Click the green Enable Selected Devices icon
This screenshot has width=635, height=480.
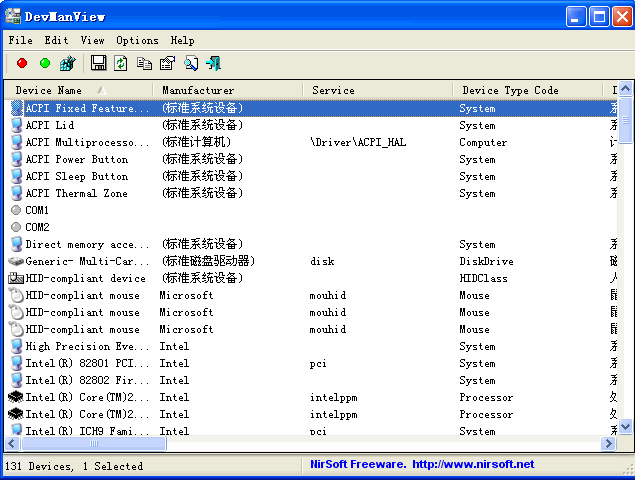[45, 63]
